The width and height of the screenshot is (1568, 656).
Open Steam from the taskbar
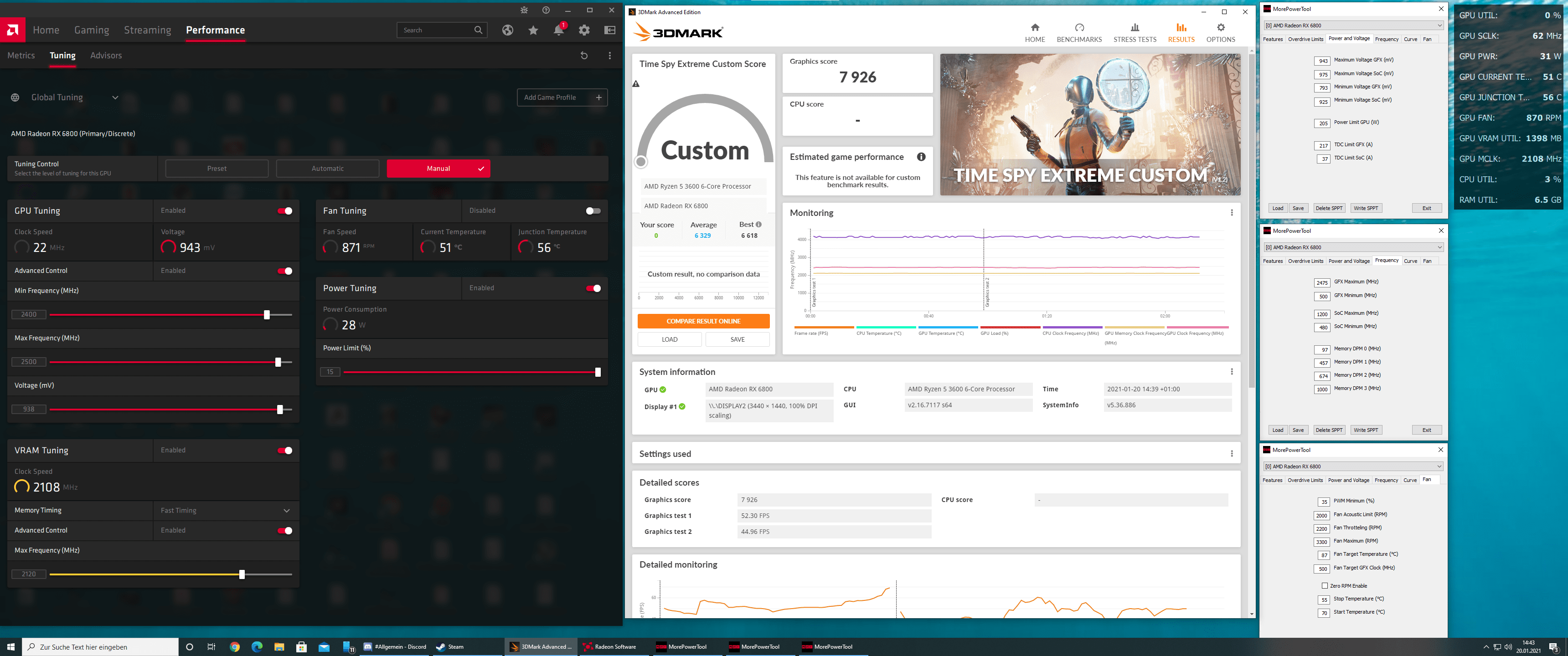(x=450, y=647)
